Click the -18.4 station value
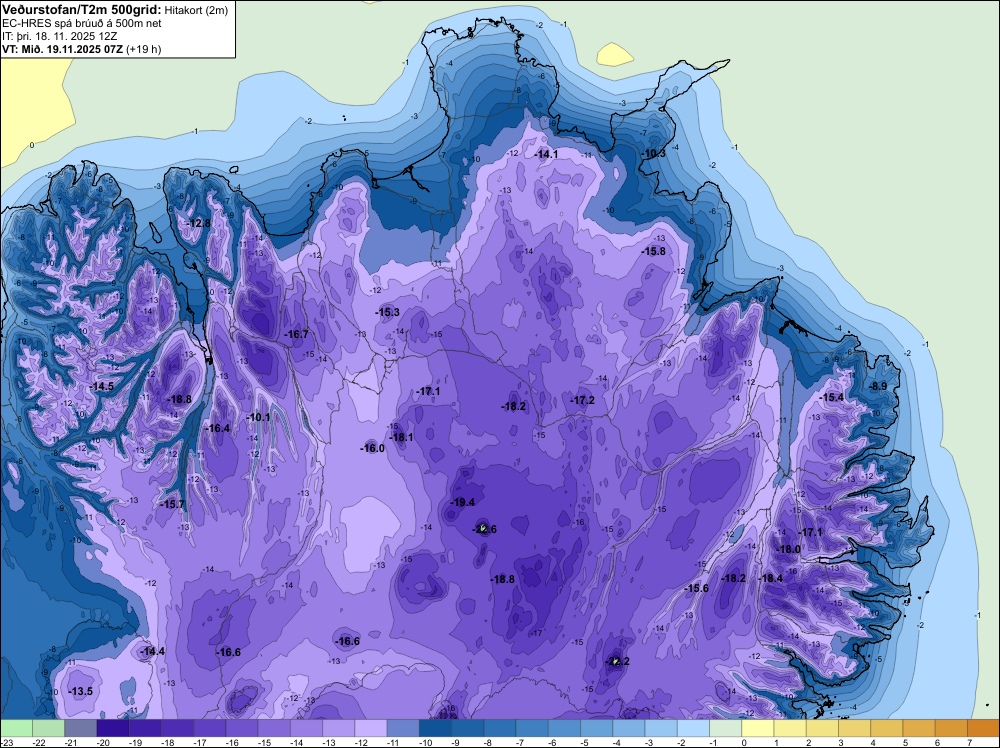1000x748 pixels. [x=770, y=578]
